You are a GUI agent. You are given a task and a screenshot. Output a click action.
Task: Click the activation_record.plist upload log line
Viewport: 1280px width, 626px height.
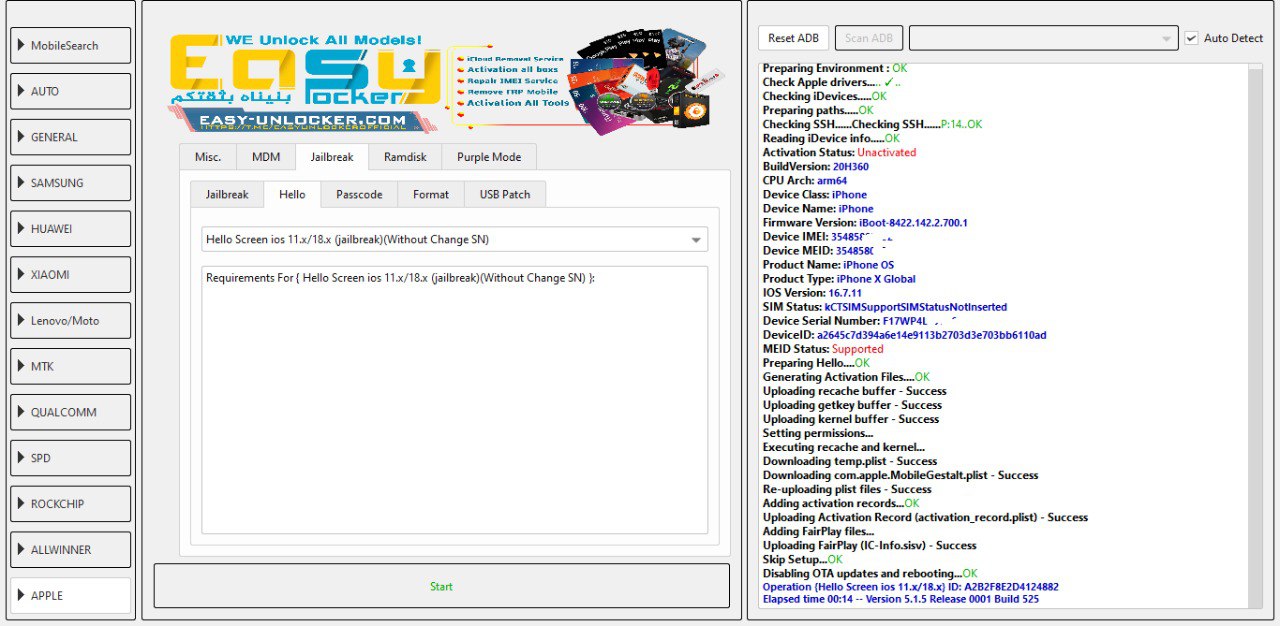pos(925,517)
